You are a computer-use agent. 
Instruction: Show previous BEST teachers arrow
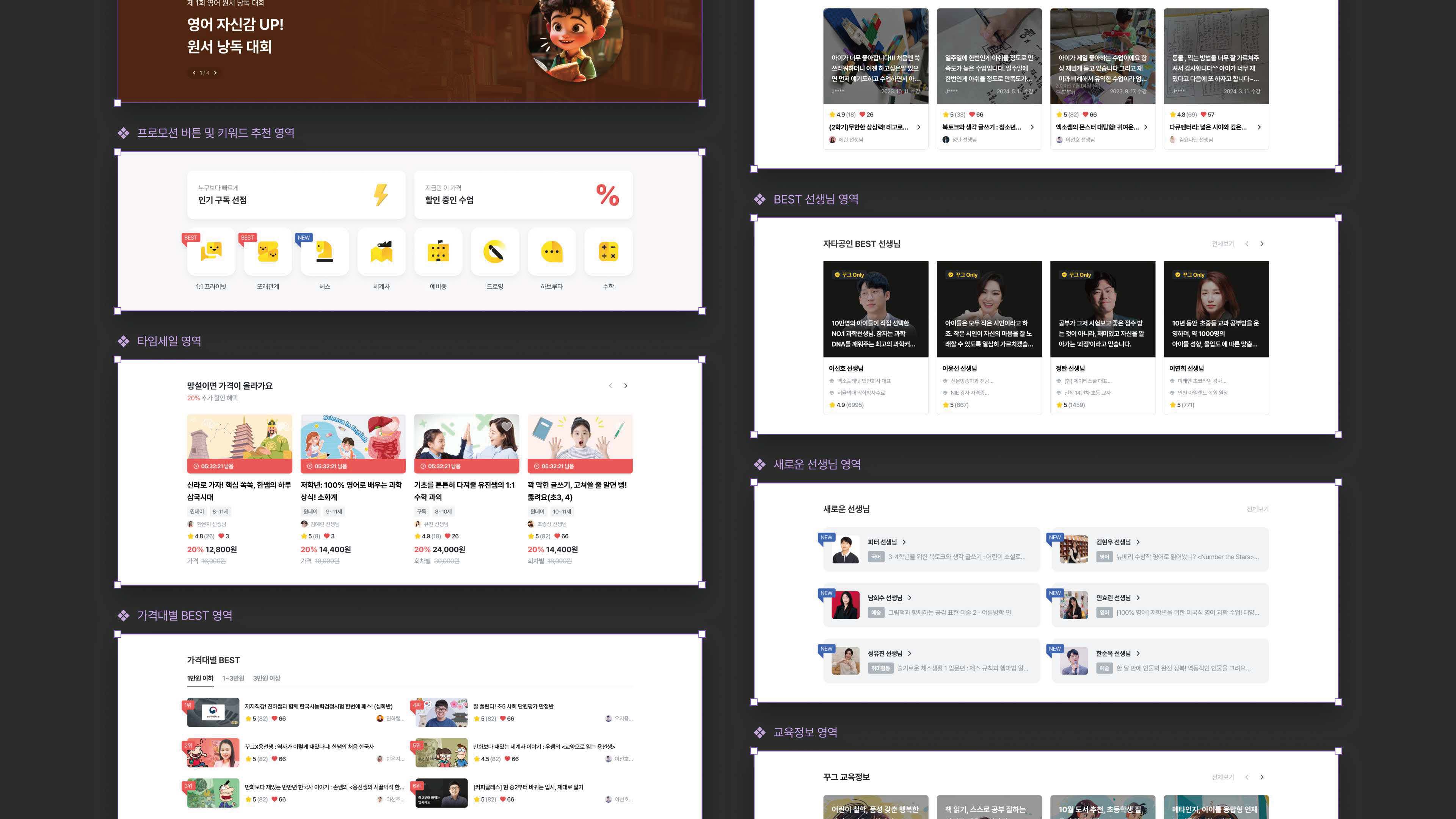coord(1246,244)
